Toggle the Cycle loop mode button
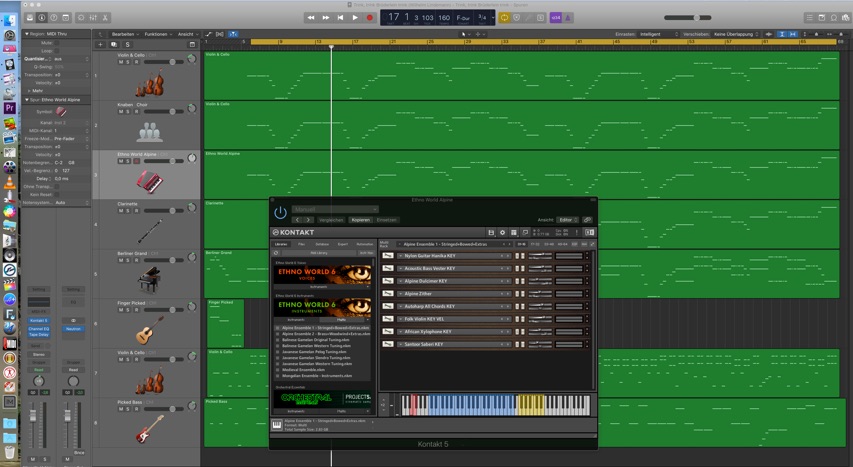 tap(504, 17)
